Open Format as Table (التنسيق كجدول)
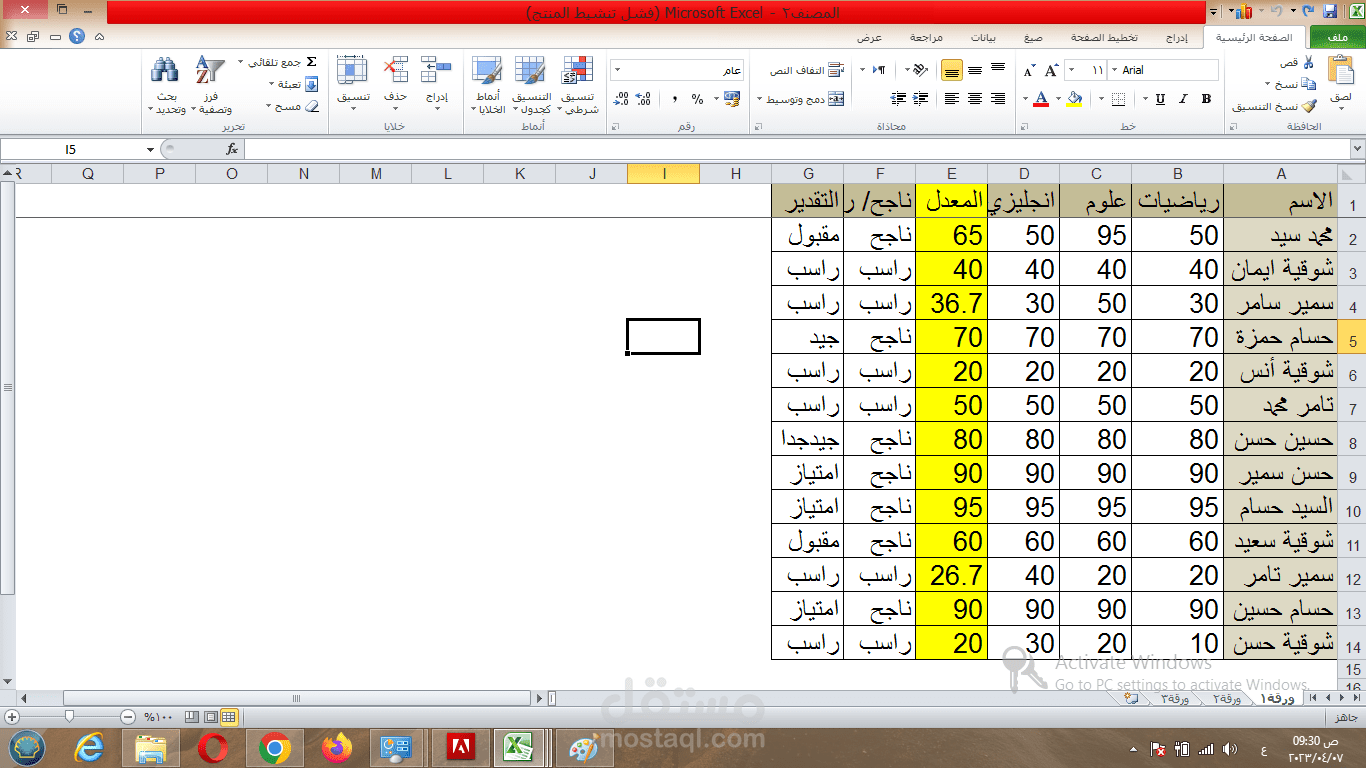This screenshot has height=768, width=1366. coord(532,85)
